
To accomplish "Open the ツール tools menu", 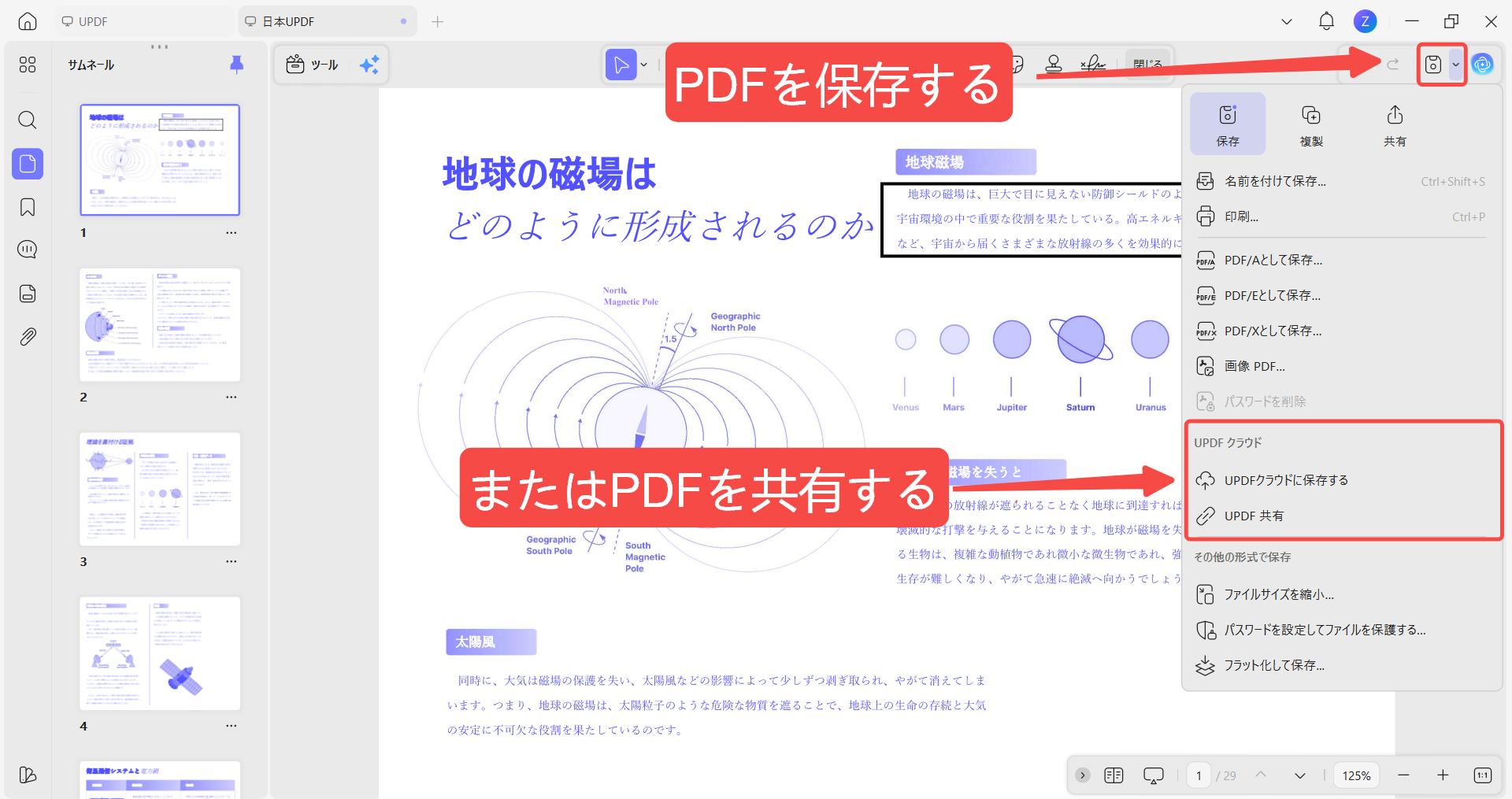I will coord(313,65).
